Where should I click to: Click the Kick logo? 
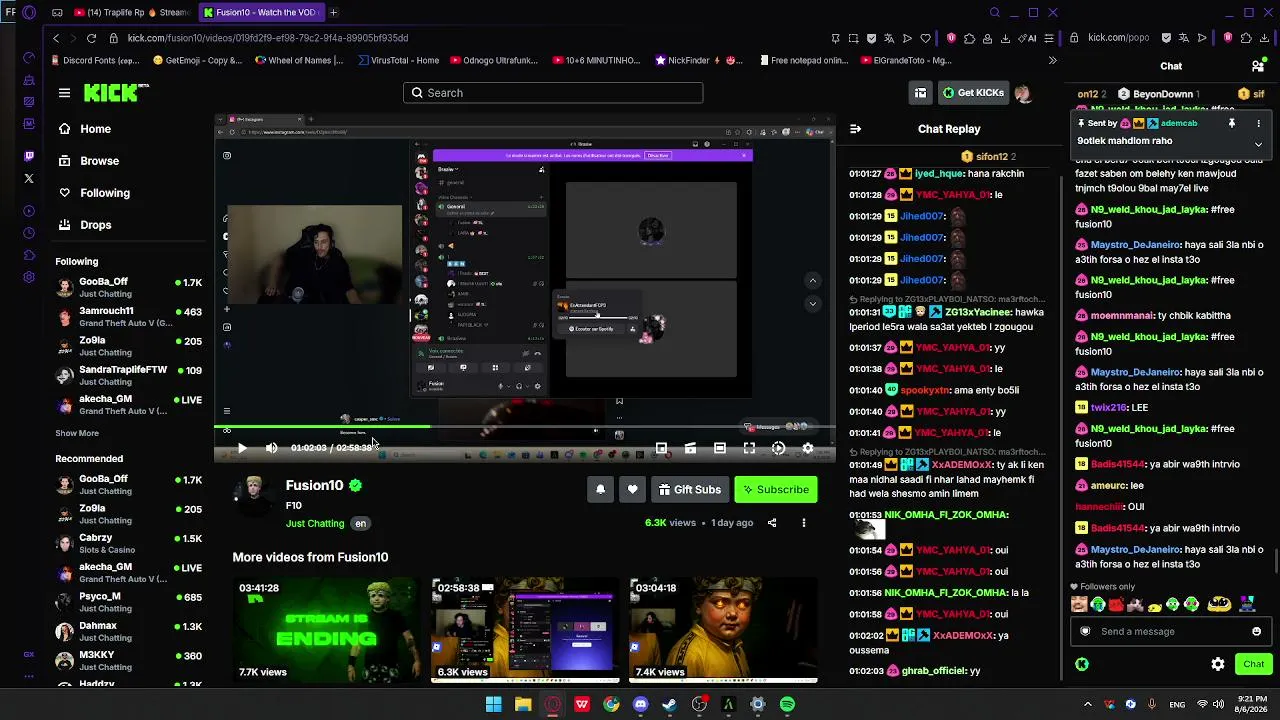[x=116, y=93]
